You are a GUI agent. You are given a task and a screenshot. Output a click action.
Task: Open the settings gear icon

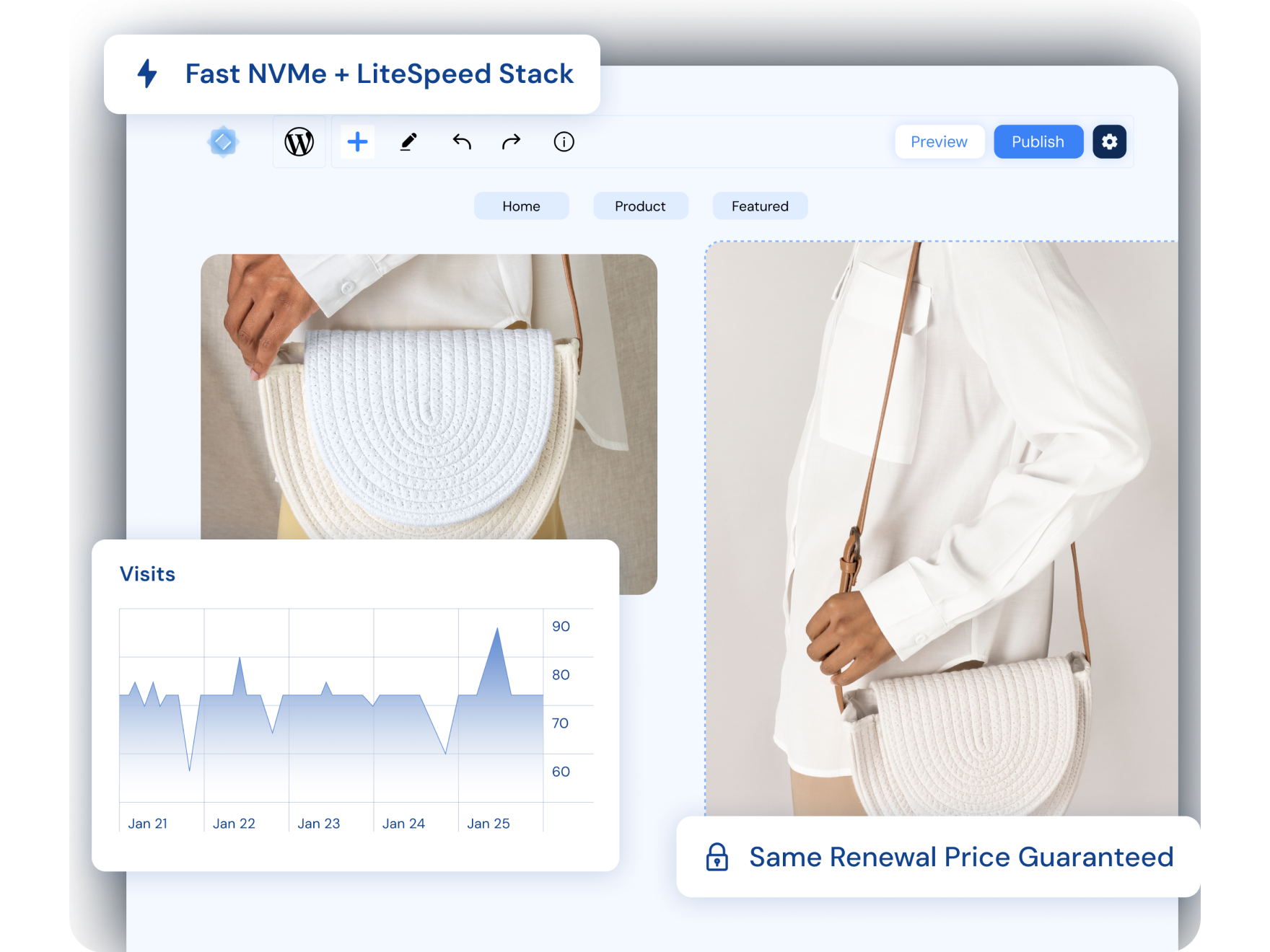(x=1109, y=141)
